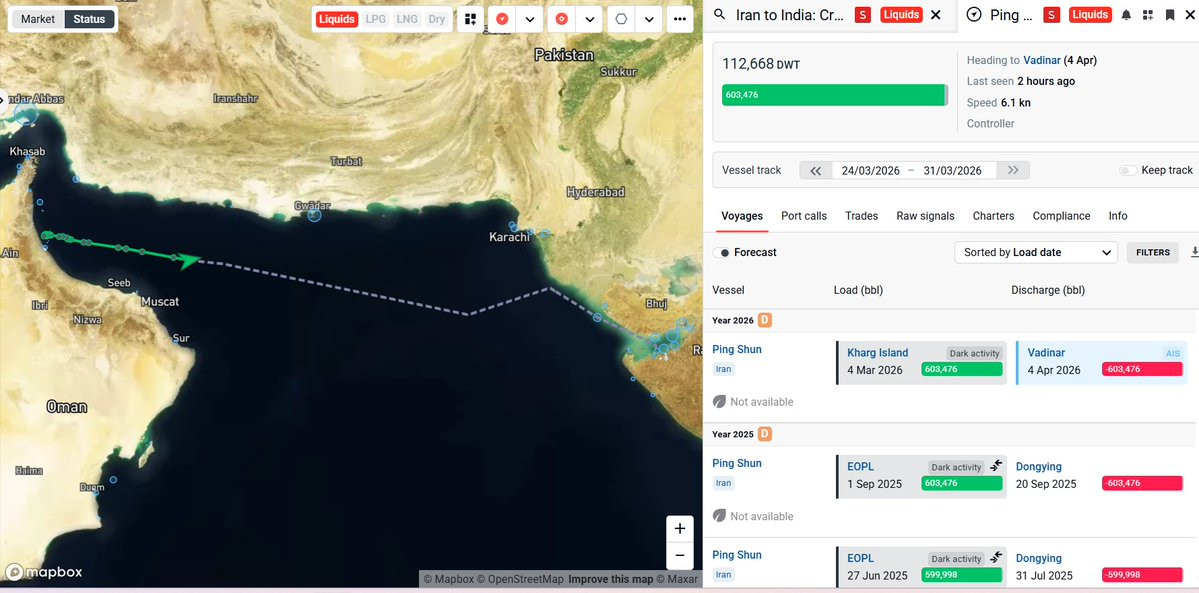Image resolution: width=1199 pixels, height=593 pixels.
Task: Click the Mapbox logo
Action: [44, 572]
